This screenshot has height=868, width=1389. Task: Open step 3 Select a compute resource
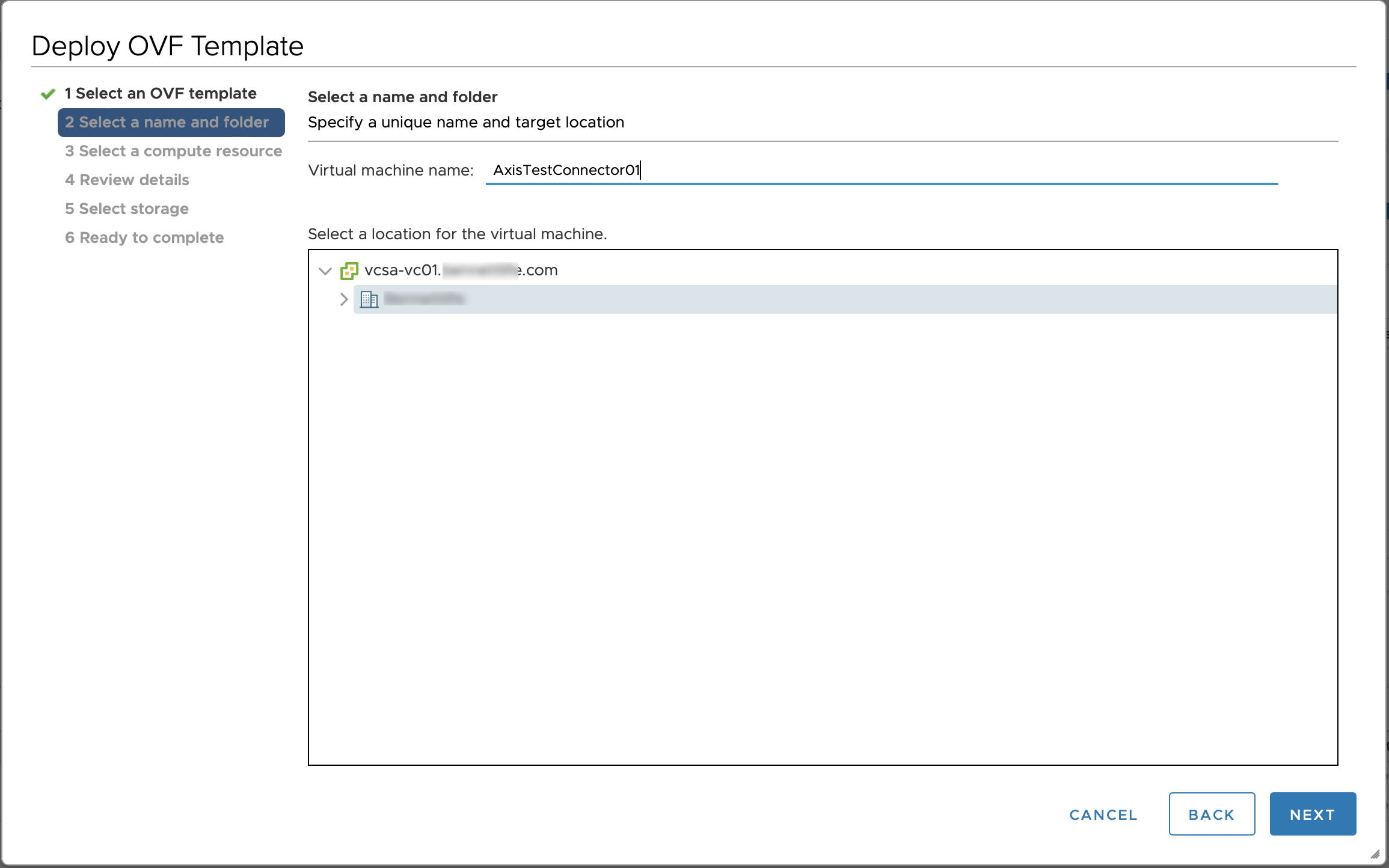[173, 151]
